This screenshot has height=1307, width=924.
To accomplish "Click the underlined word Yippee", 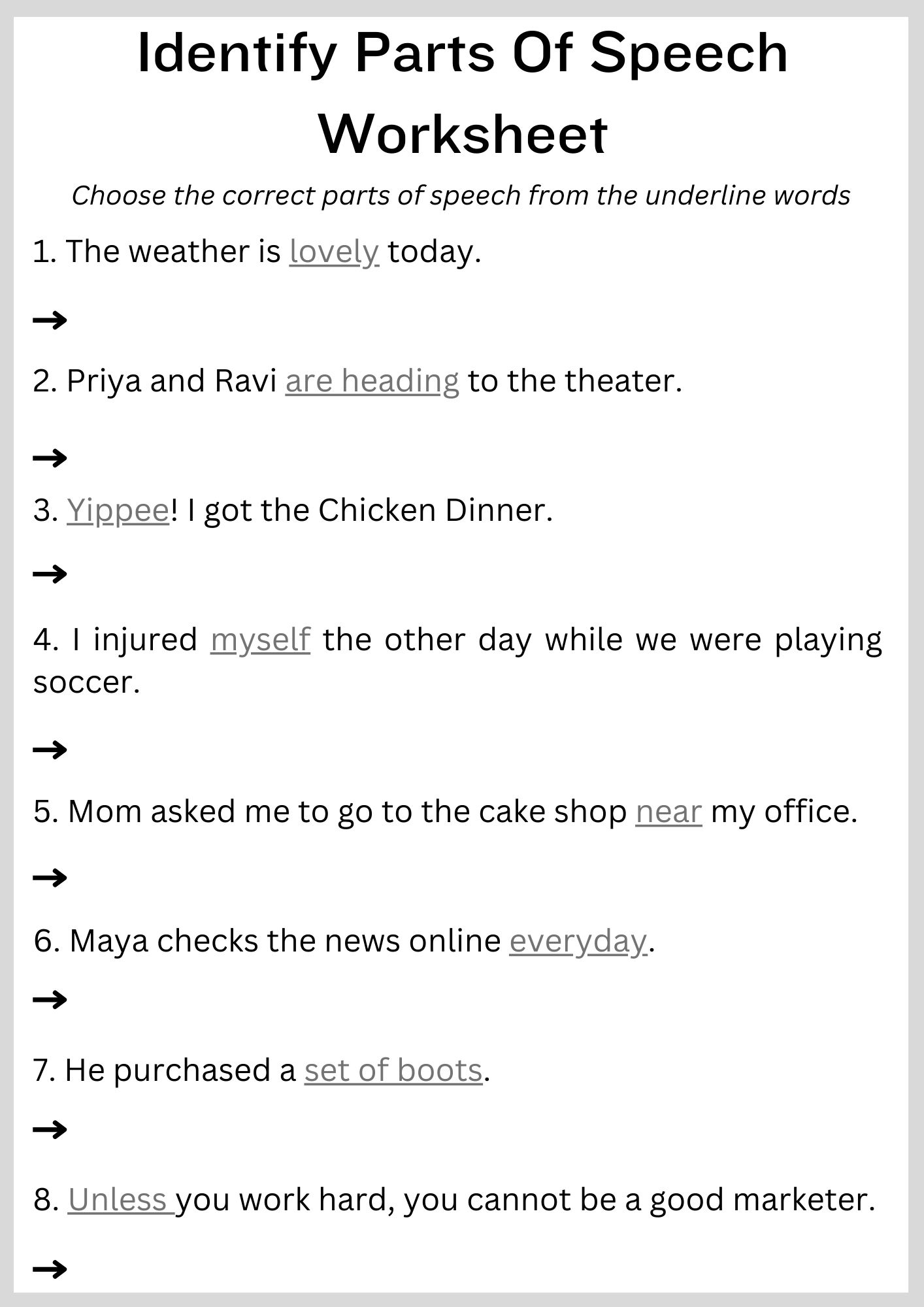I will [x=118, y=511].
